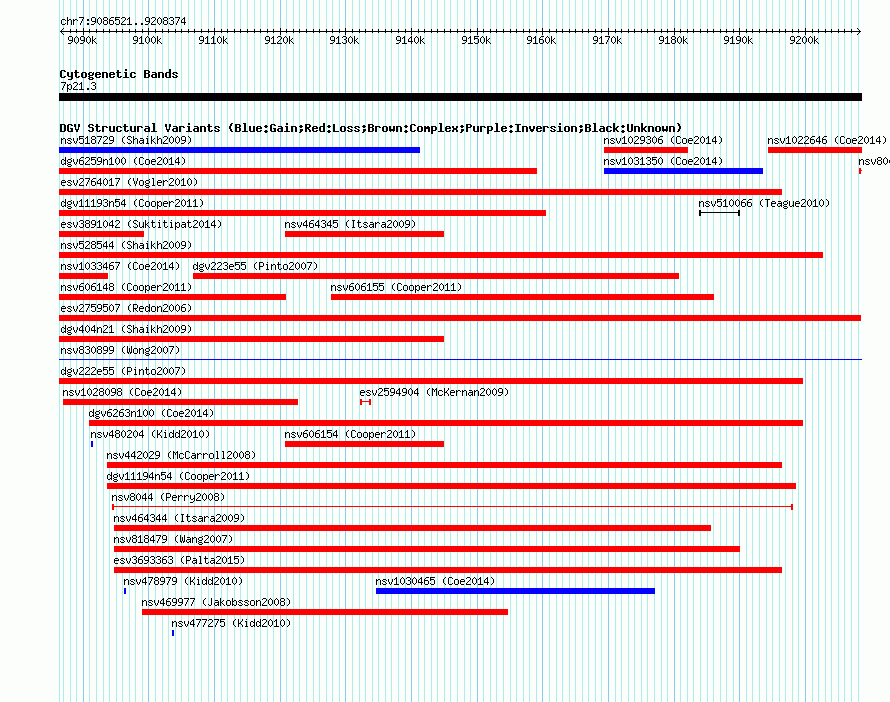
Task: Click the nsv518729 (Shaikh2009) variant label
Action: point(126,140)
